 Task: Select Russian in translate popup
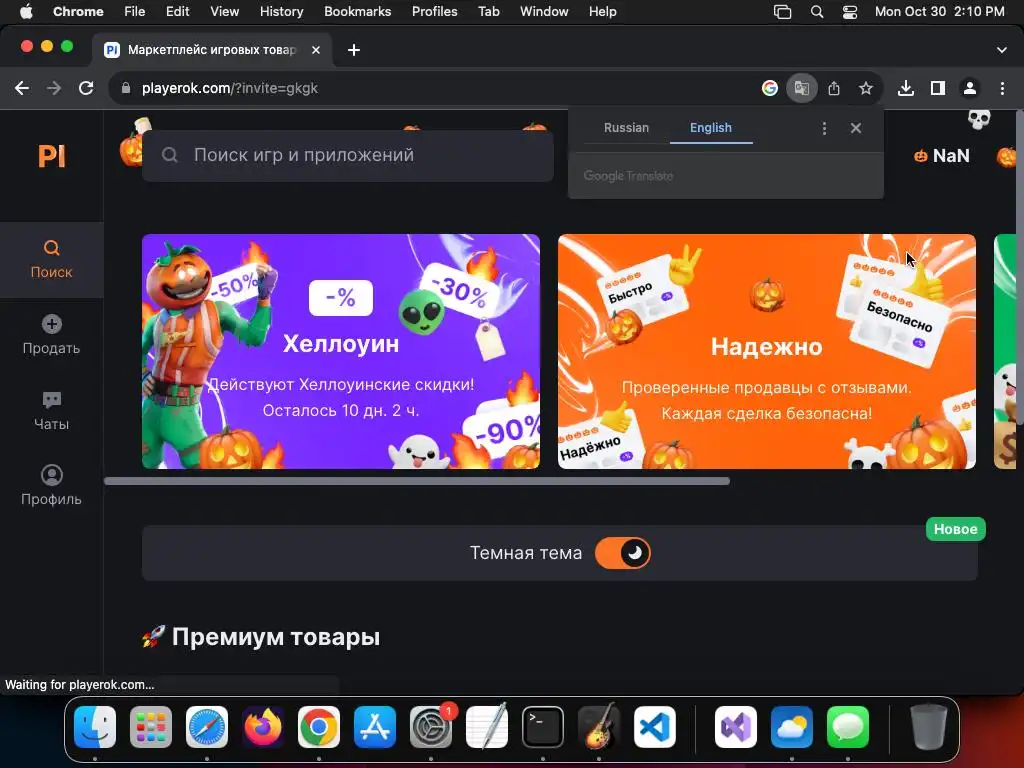(x=626, y=128)
